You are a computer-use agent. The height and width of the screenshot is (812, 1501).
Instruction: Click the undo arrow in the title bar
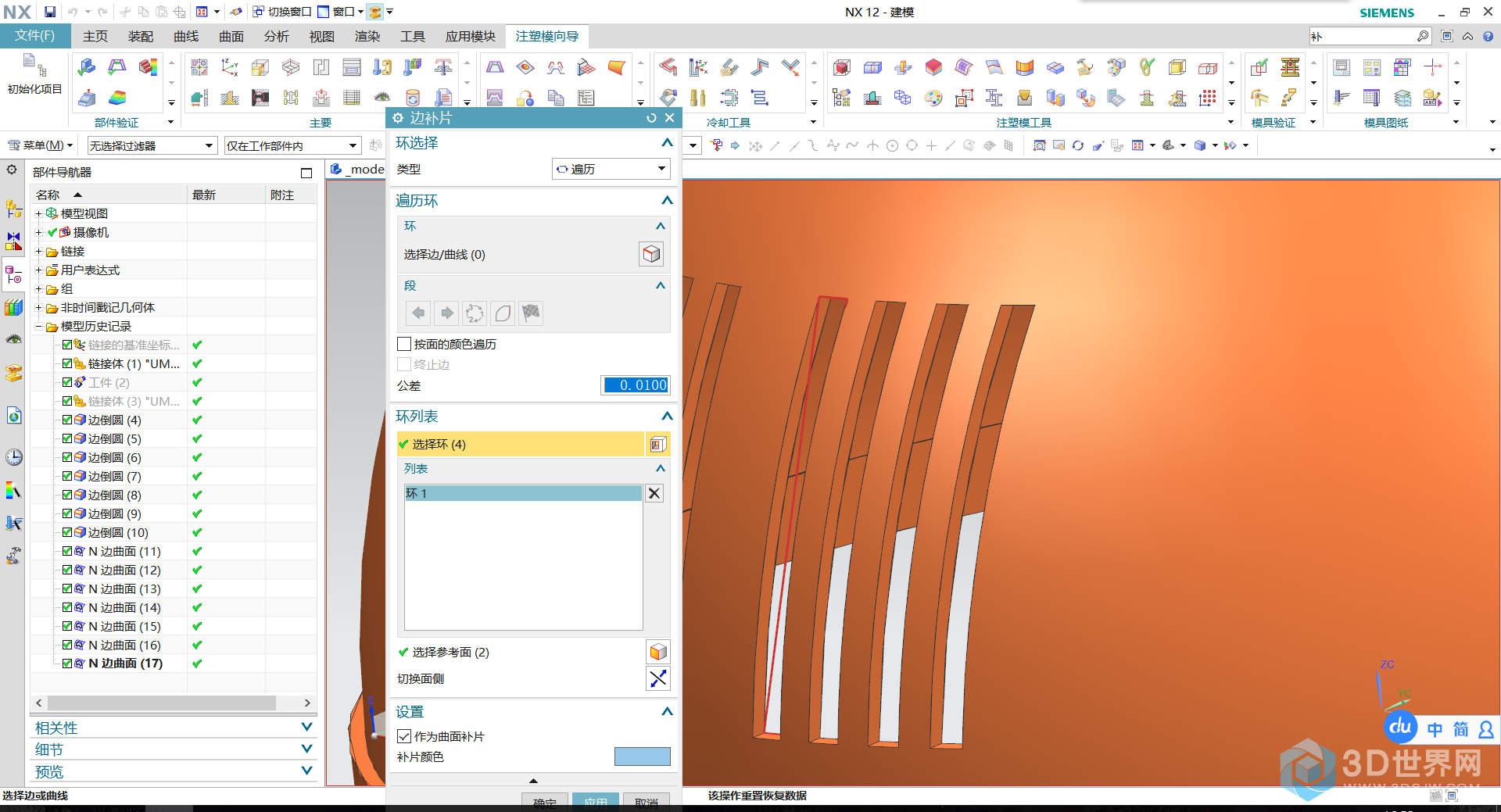(x=73, y=12)
